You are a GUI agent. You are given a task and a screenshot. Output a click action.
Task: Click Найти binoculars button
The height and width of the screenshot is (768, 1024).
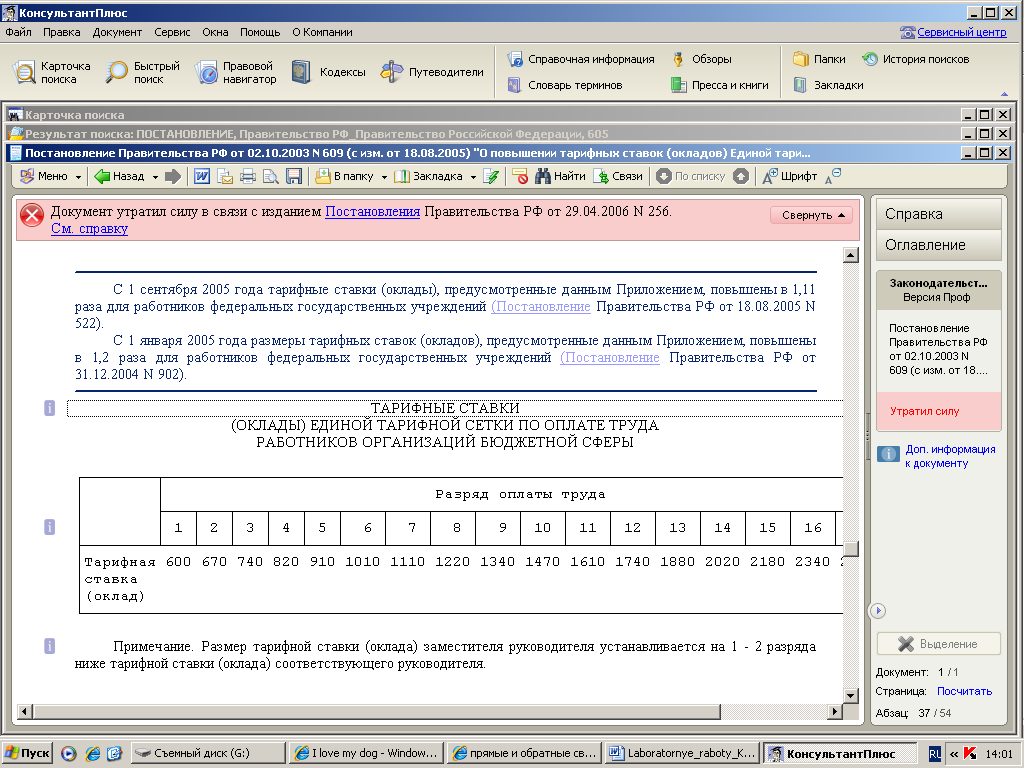click(560, 176)
